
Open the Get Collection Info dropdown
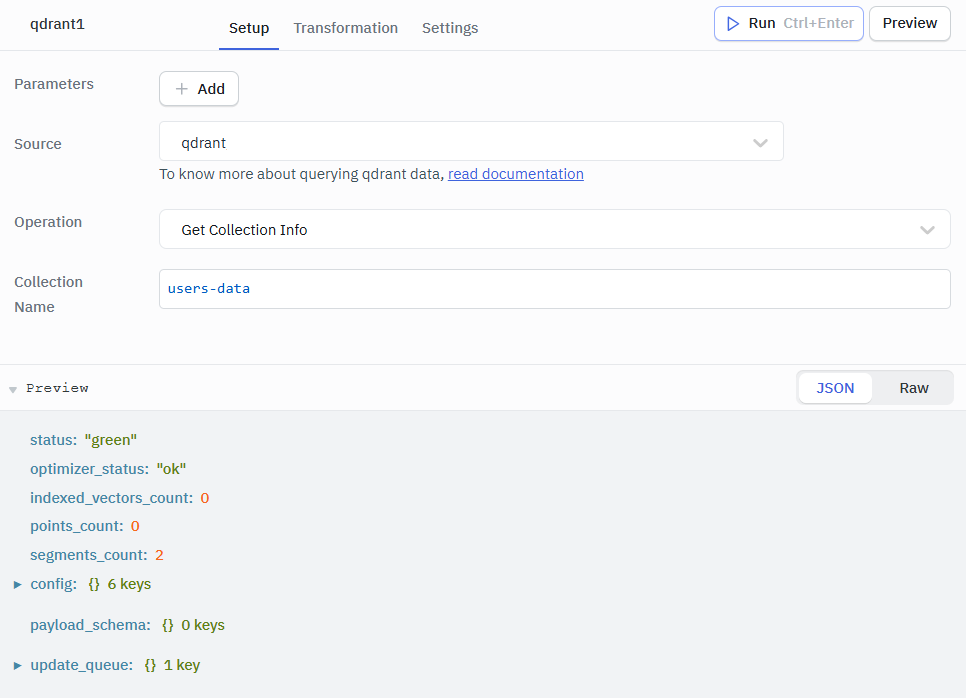click(x=554, y=229)
